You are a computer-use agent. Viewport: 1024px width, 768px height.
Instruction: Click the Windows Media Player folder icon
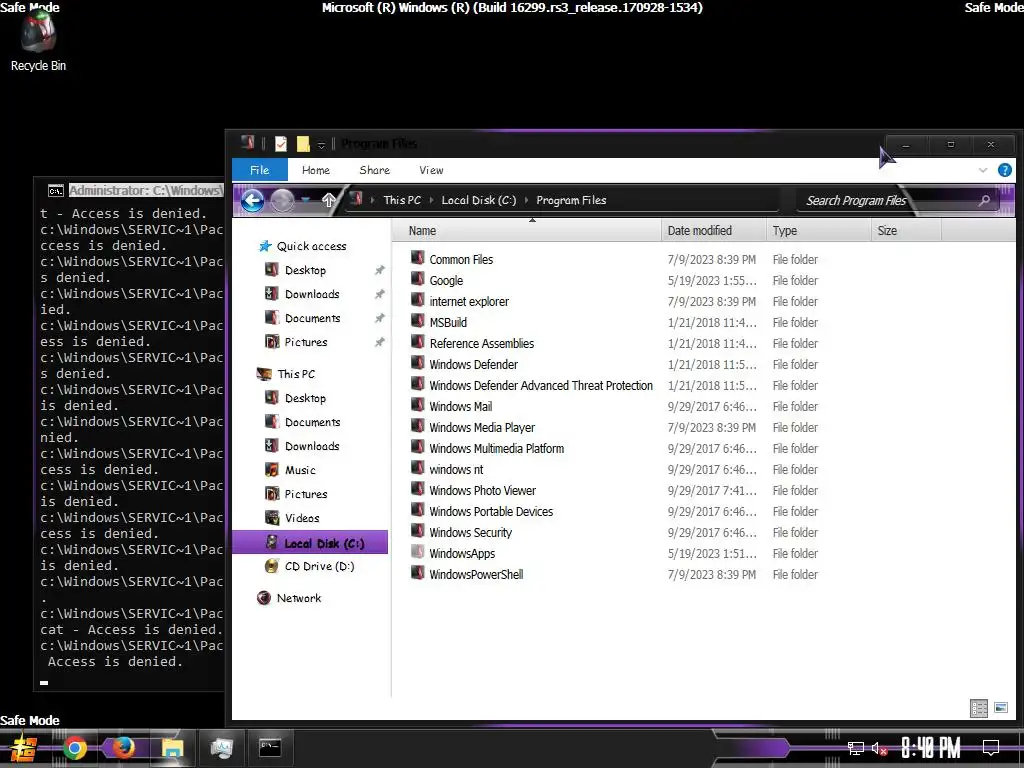pyautogui.click(x=417, y=426)
